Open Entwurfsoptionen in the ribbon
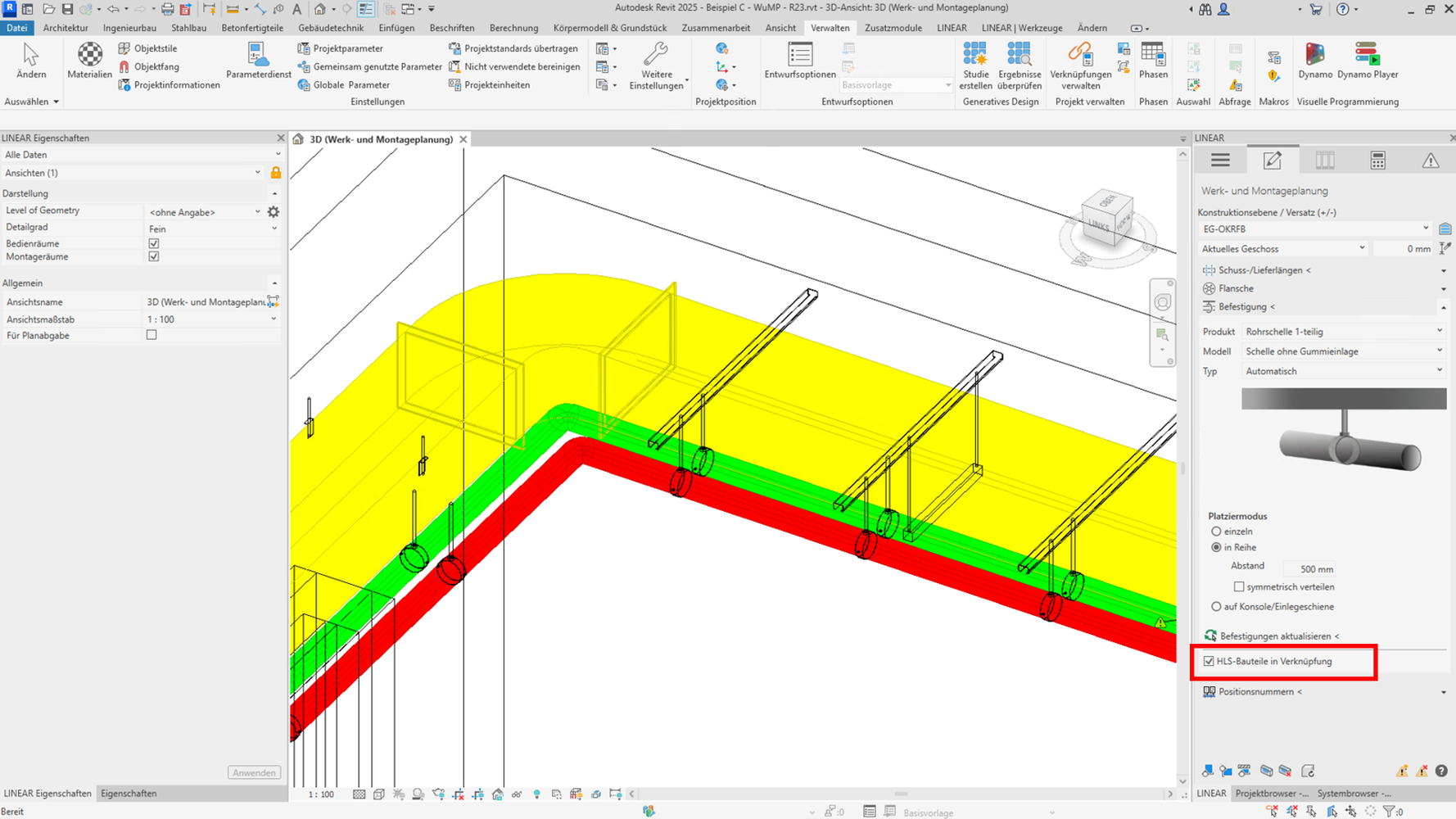Image resolution: width=1456 pixels, height=819 pixels. [x=799, y=61]
